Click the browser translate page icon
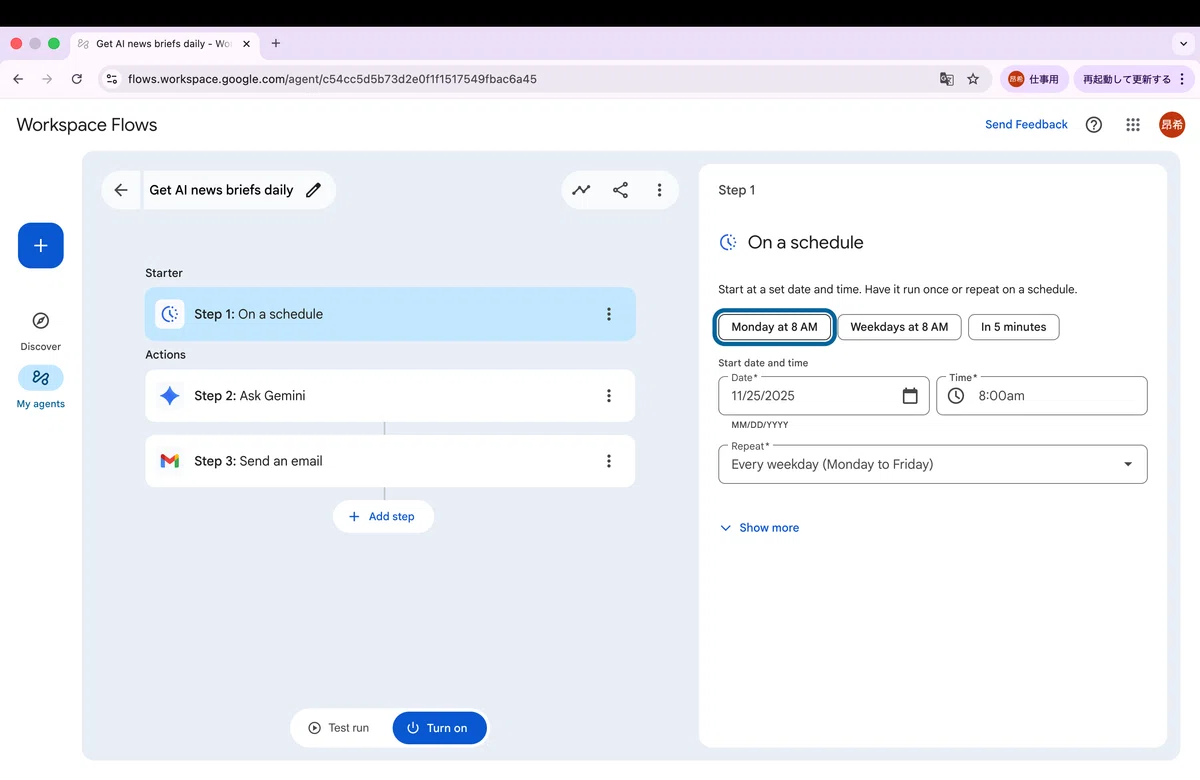1200x780 pixels. point(946,79)
